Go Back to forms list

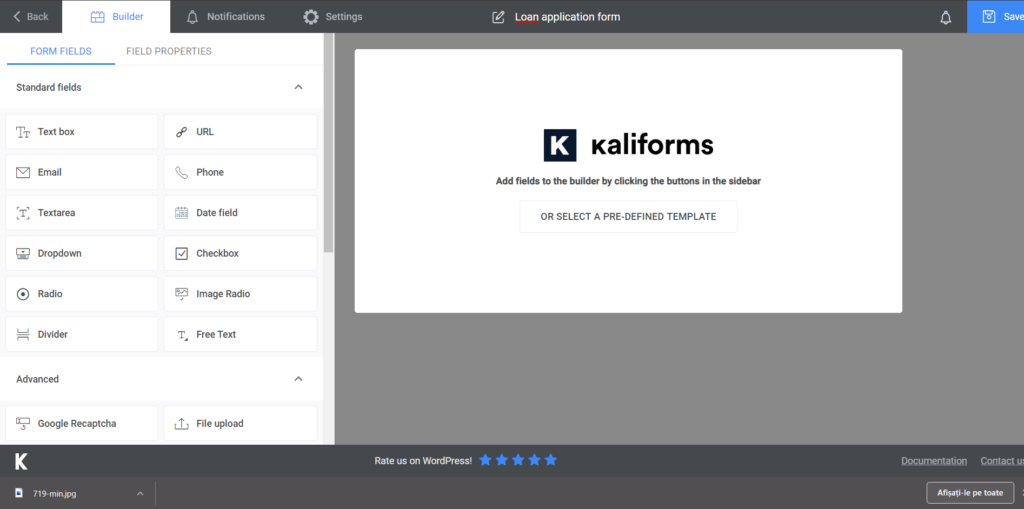(31, 17)
